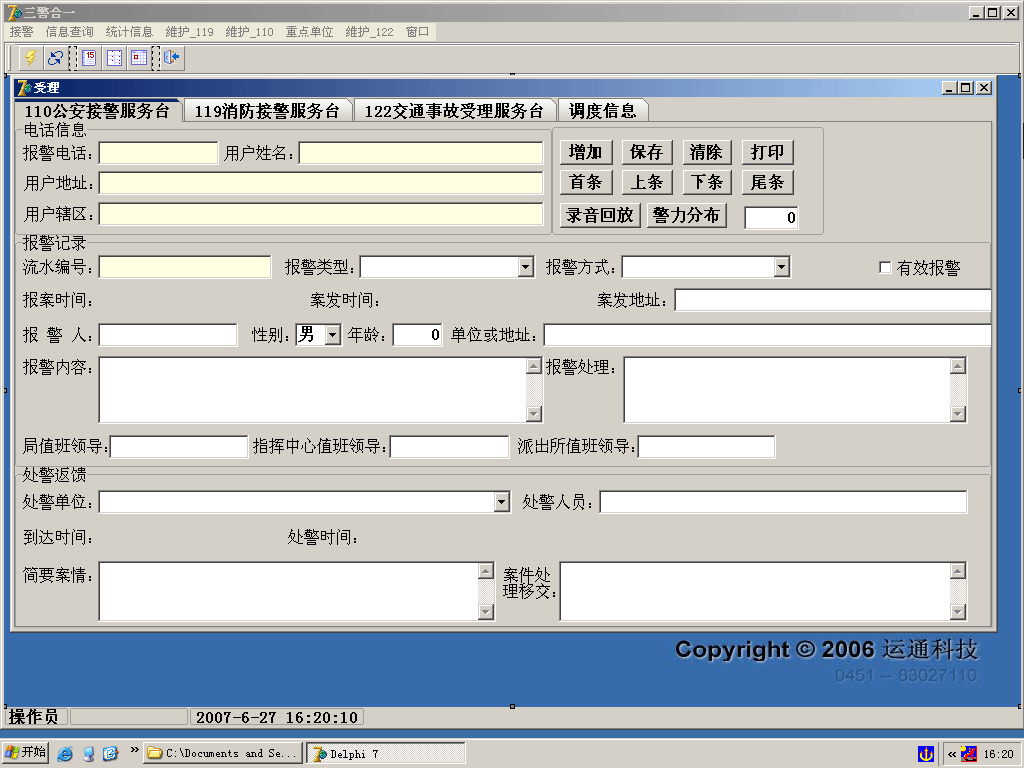Image resolution: width=1024 pixels, height=768 pixels.
Task: Click 报警内容 scrollbar down arrow
Action: click(x=534, y=414)
